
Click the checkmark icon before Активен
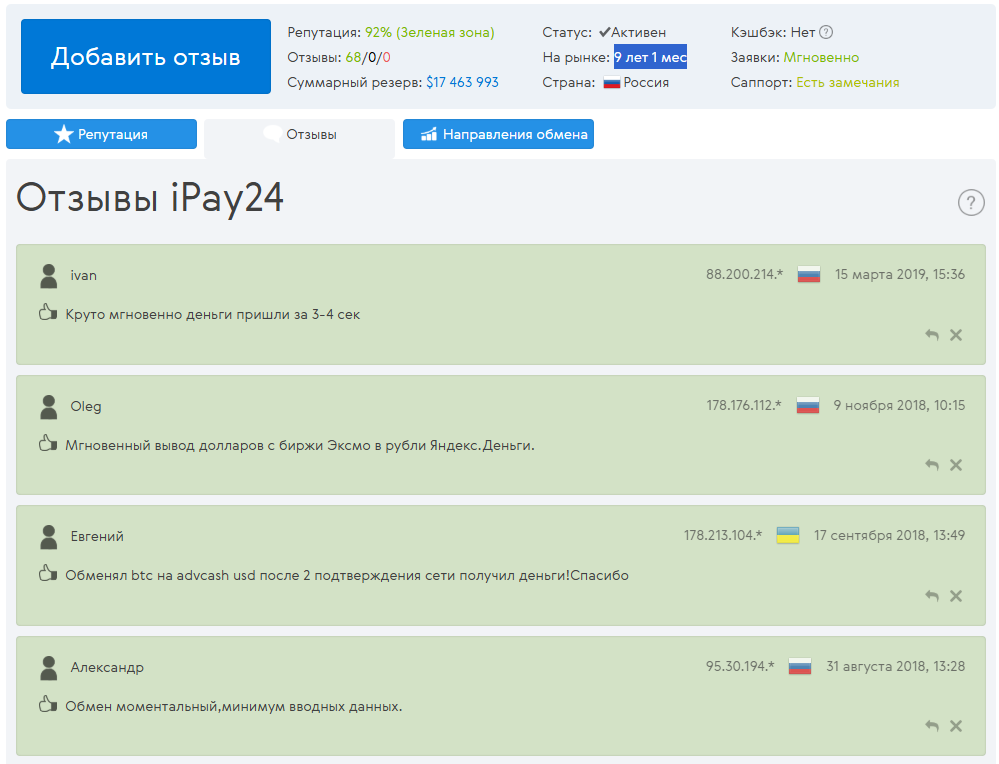point(604,32)
